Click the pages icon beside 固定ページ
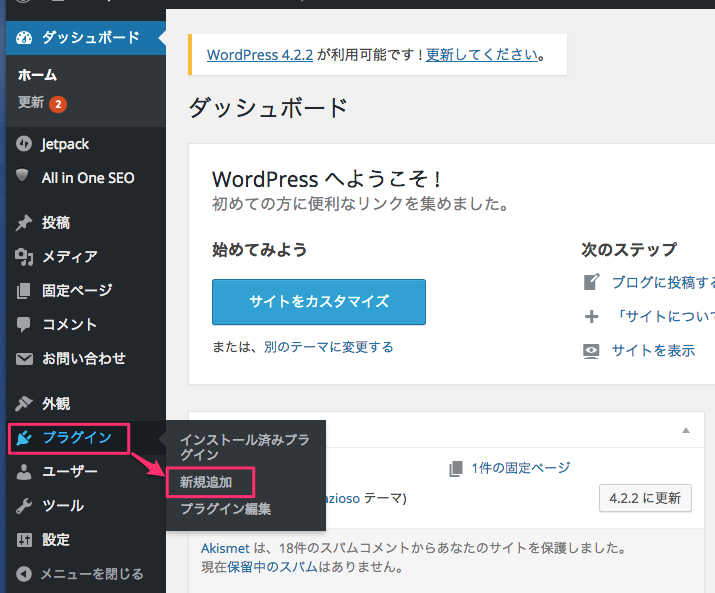Screen dimensions: 715x593 [x=24, y=291]
